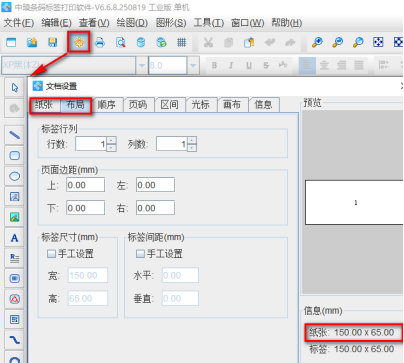
Task: Click the copy icon
Action: pyautogui.click(x=229, y=42)
